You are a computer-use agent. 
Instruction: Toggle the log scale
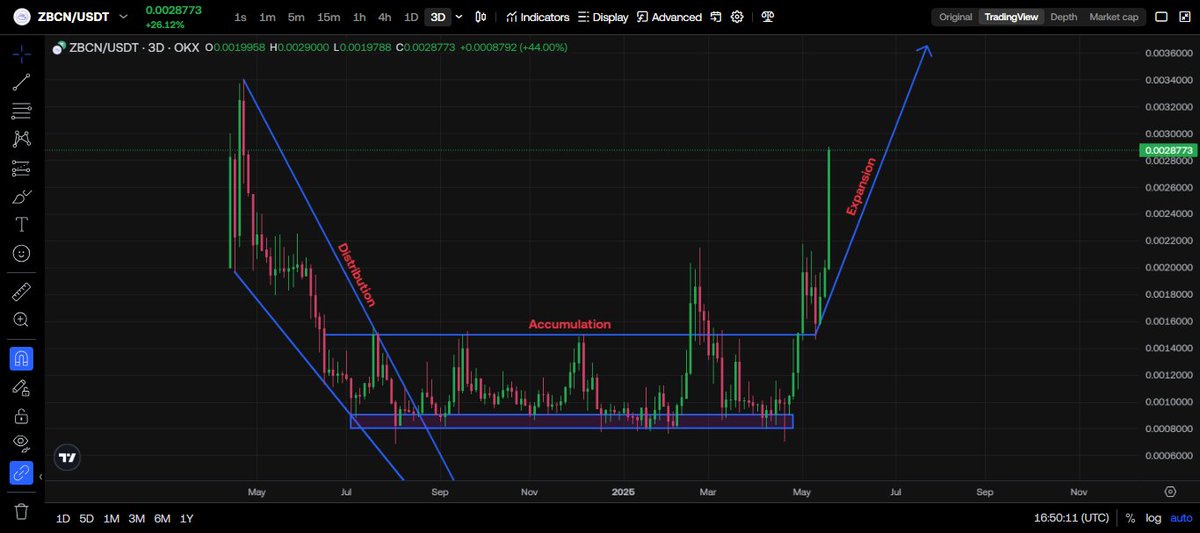point(1154,518)
